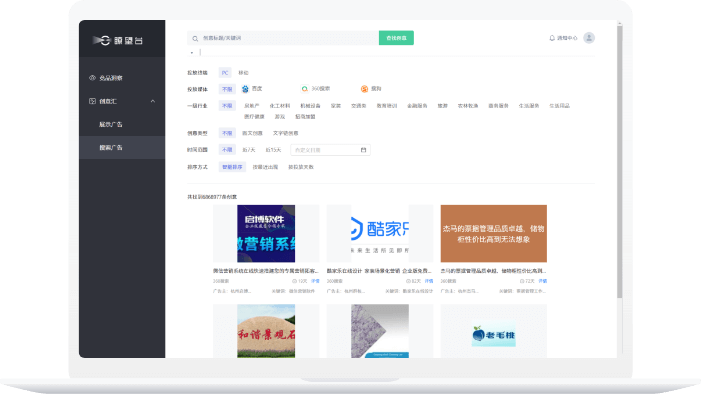
Task: Open the custom date input field
Action: point(330,150)
